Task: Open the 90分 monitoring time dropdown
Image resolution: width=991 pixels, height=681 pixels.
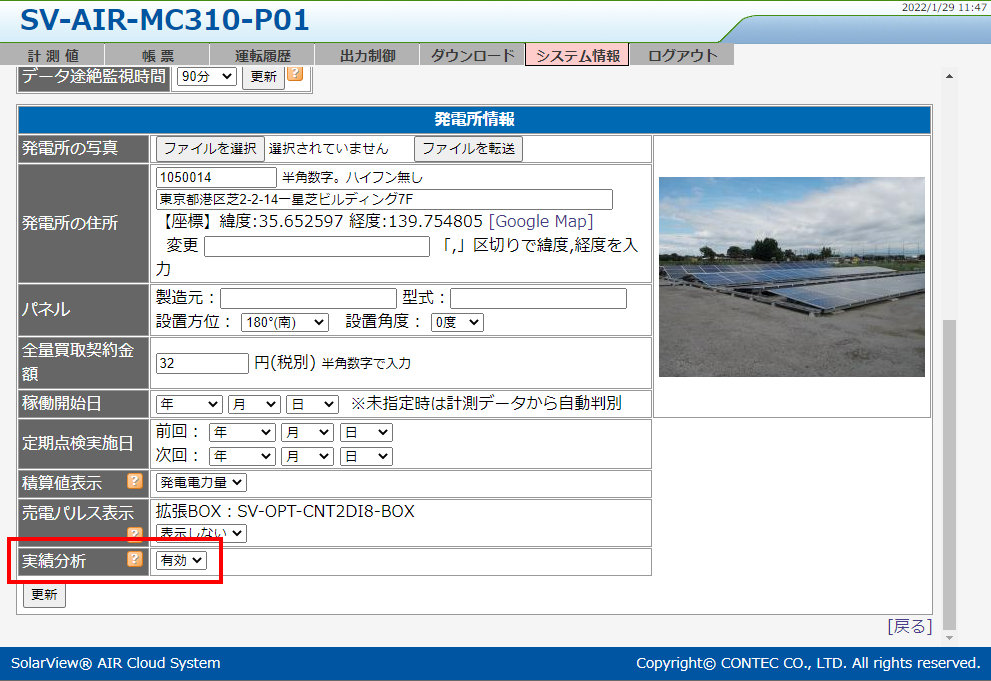Action: [207, 76]
